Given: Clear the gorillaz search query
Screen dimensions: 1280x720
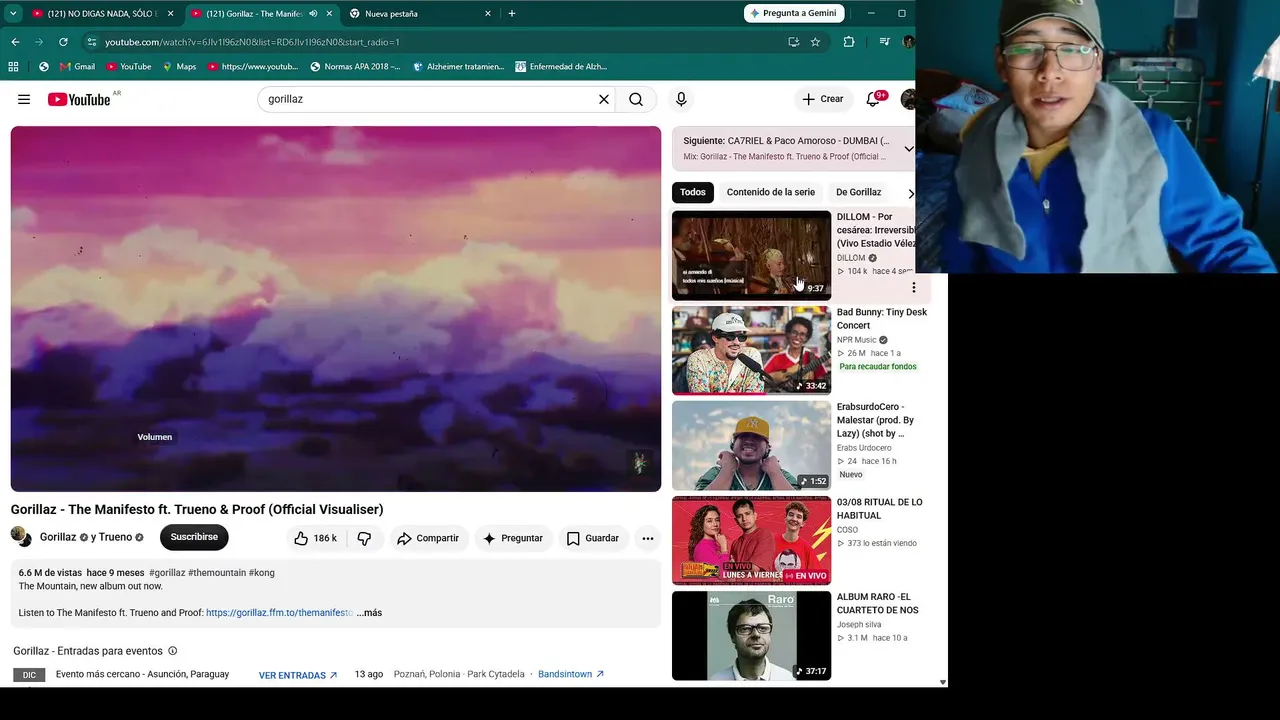Looking at the screenshot, I should tap(604, 99).
